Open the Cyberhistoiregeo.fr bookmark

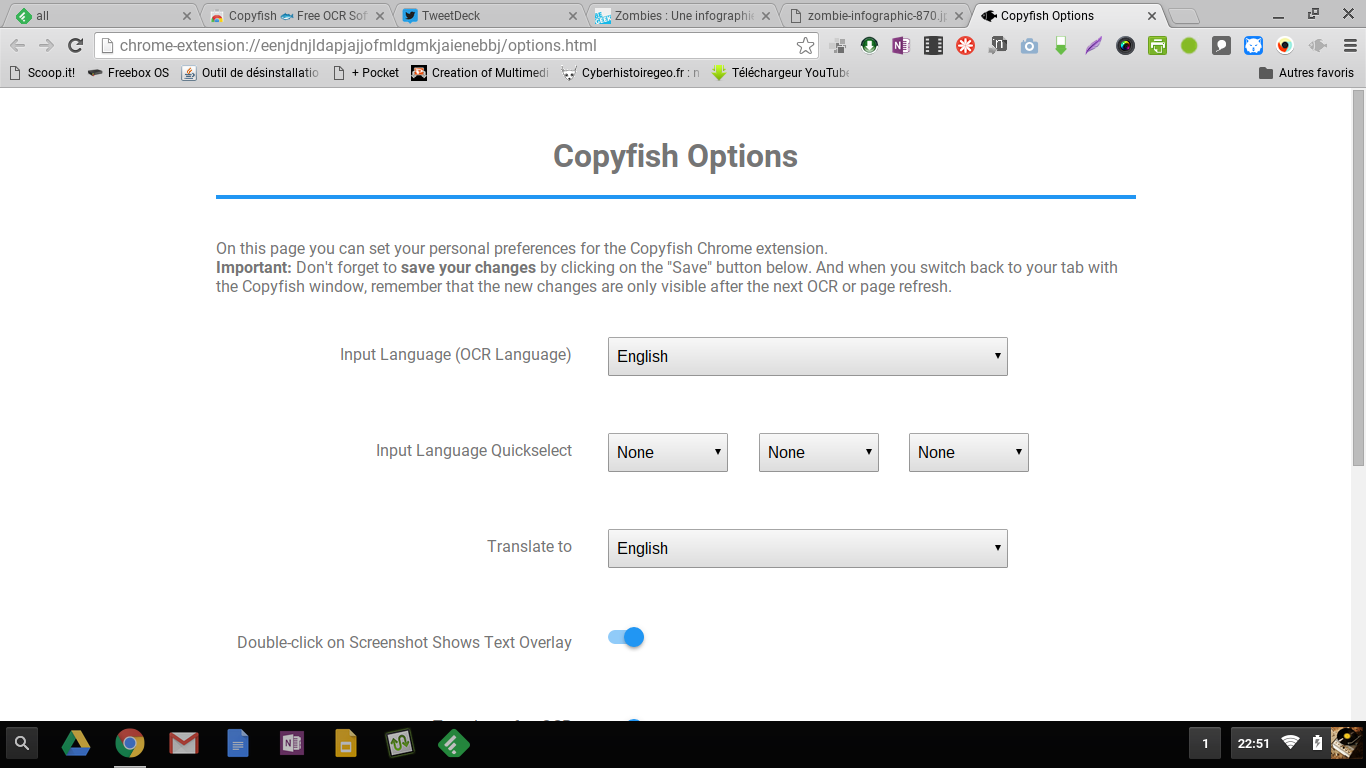pyautogui.click(x=630, y=73)
